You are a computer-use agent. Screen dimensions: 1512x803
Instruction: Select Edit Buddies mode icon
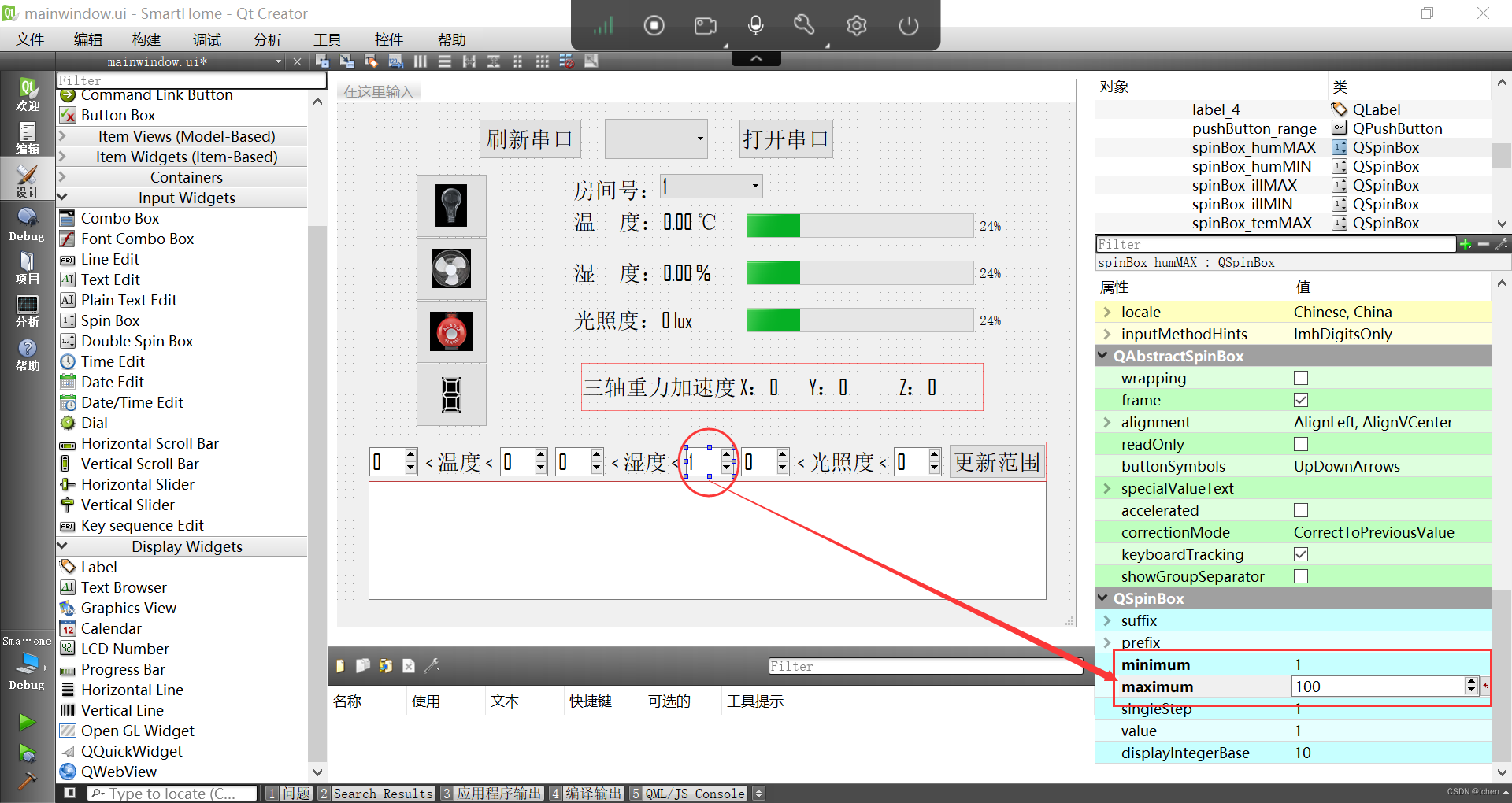(371, 61)
